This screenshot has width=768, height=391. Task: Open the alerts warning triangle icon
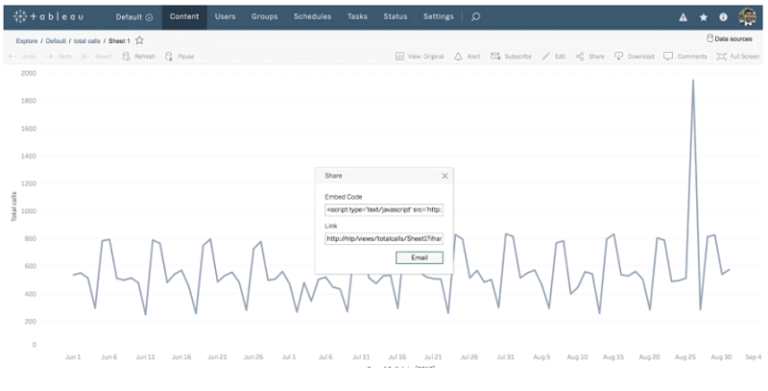[x=683, y=17]
